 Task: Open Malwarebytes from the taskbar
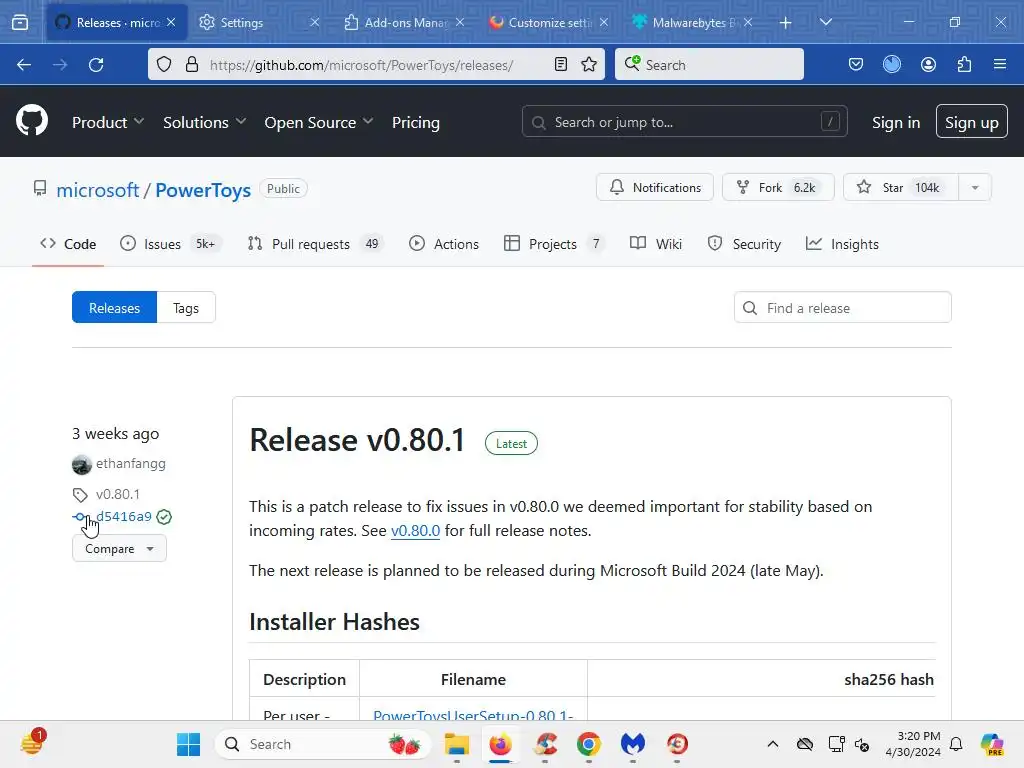[x=632, y=744]
